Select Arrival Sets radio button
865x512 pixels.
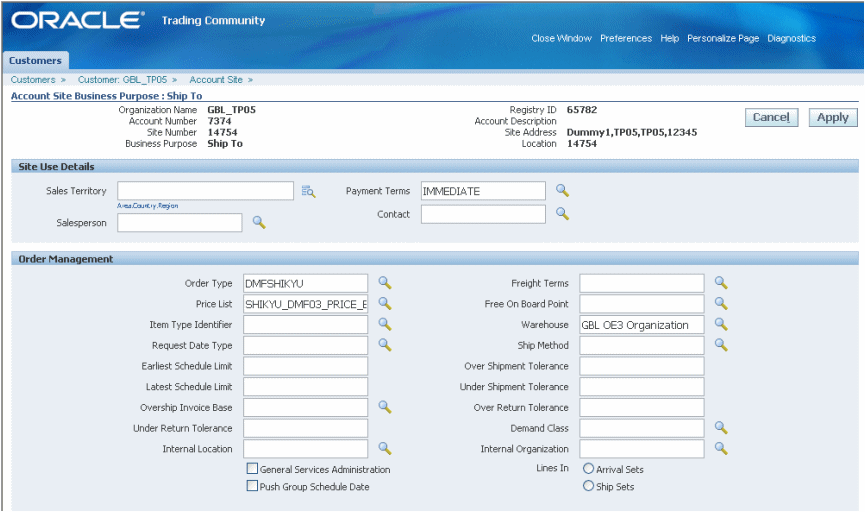coord(589,468)
